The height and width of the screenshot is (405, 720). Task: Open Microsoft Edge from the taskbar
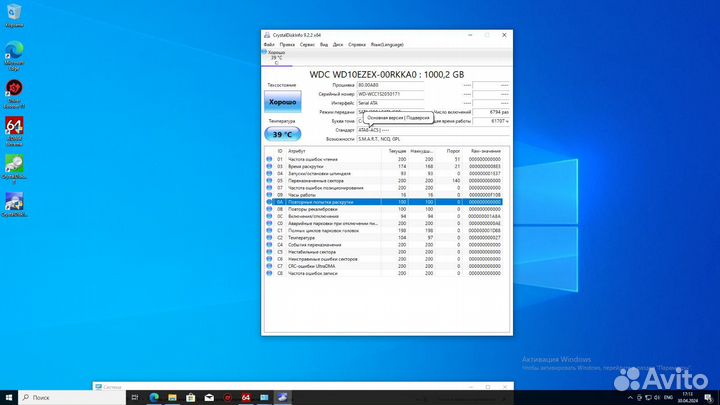click(154, 397)
